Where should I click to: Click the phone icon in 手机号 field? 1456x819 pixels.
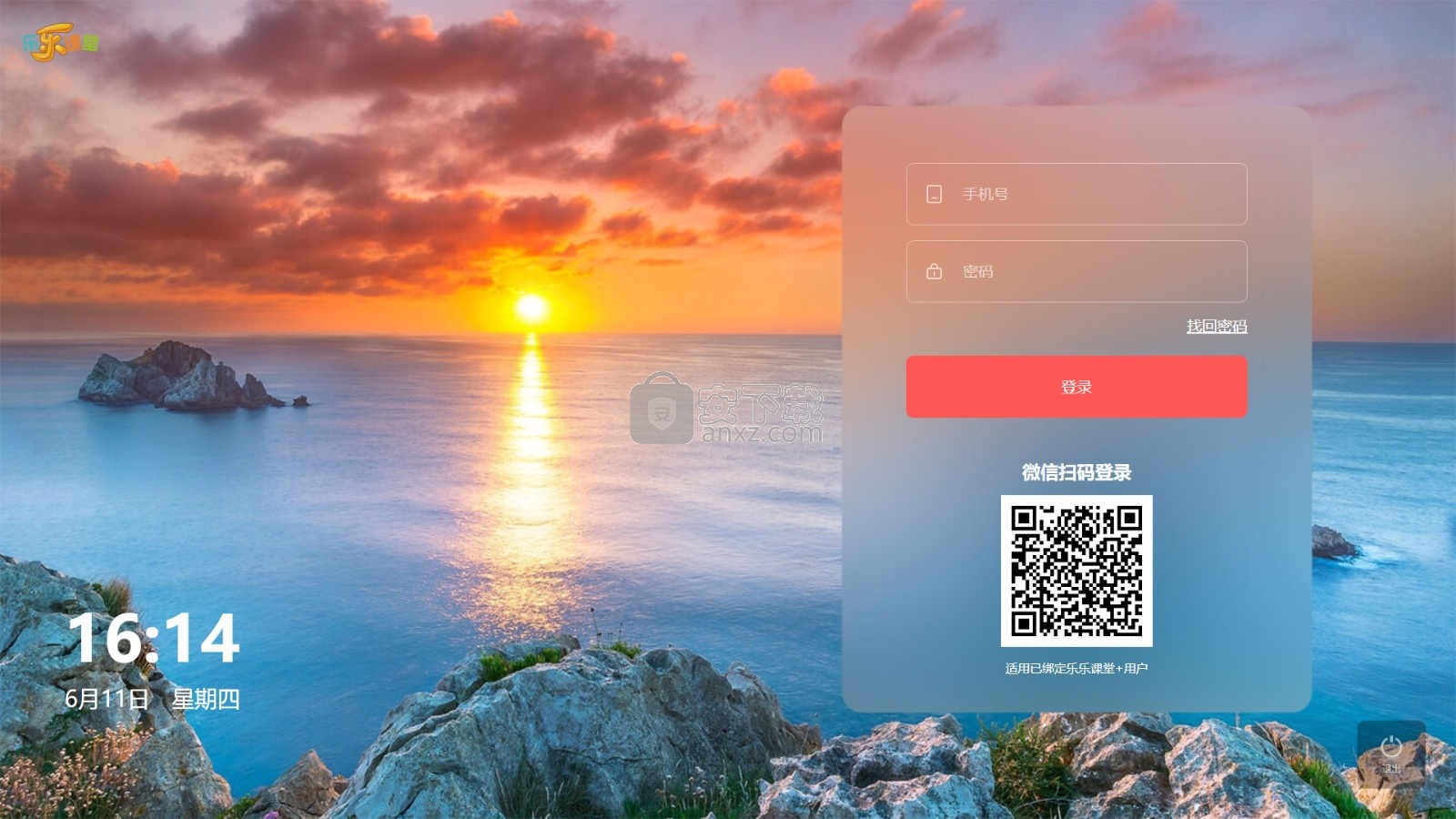(x=934, y=194)
